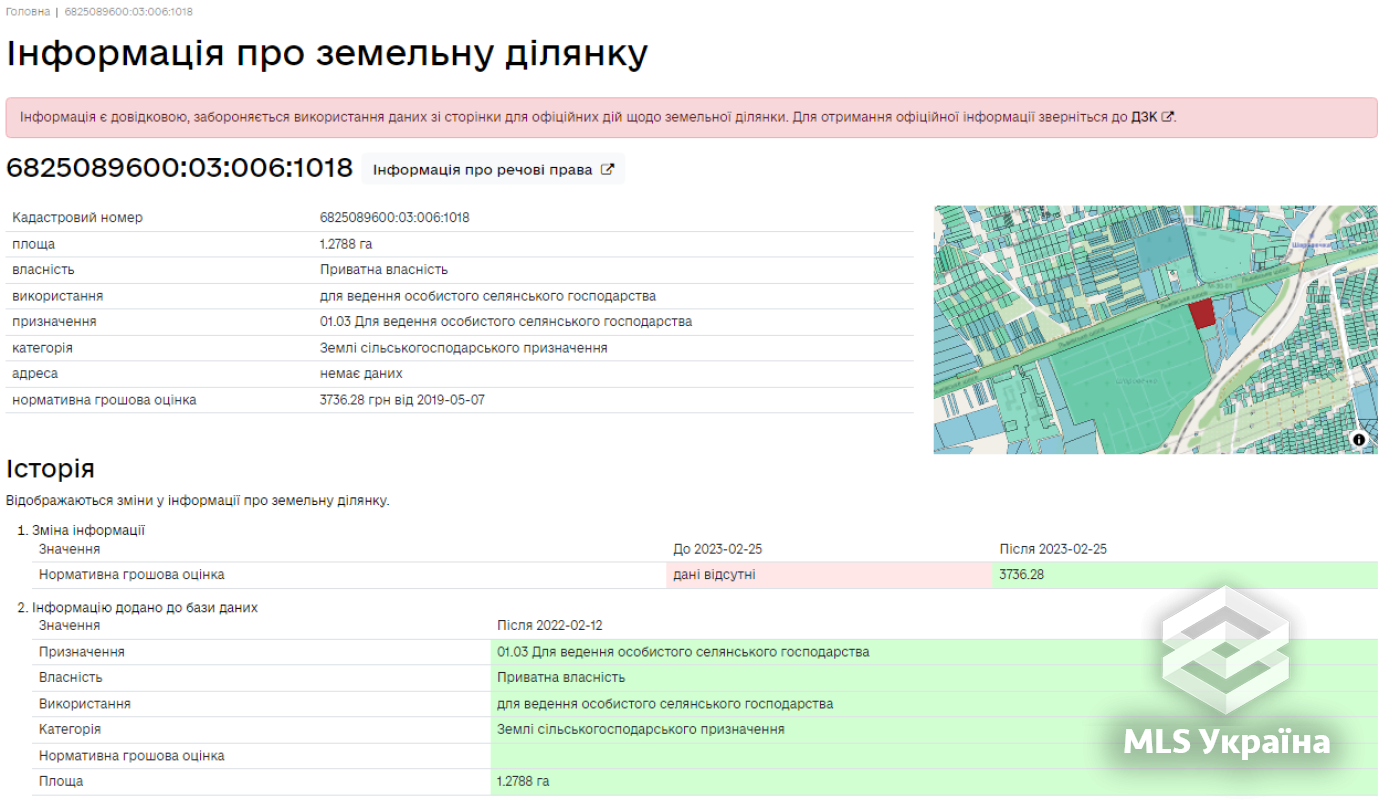The height and width of the screenshot is (809, 1400).
Task: Open the info icon on the map
Action: pyautogui.click(x=1359, y=439)
